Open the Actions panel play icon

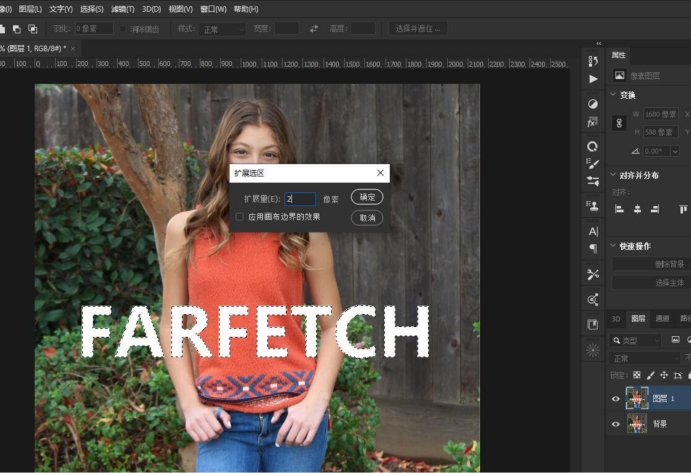[x=593, y=79]
